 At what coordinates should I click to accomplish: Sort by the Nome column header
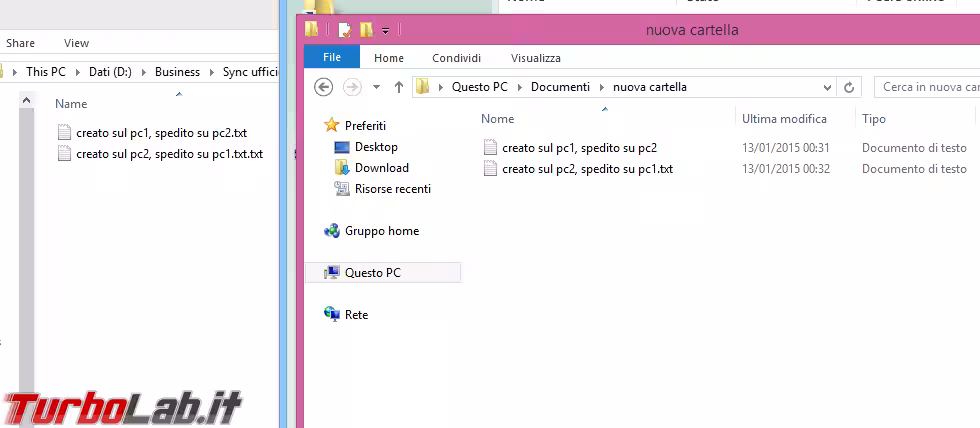[498, 119]
